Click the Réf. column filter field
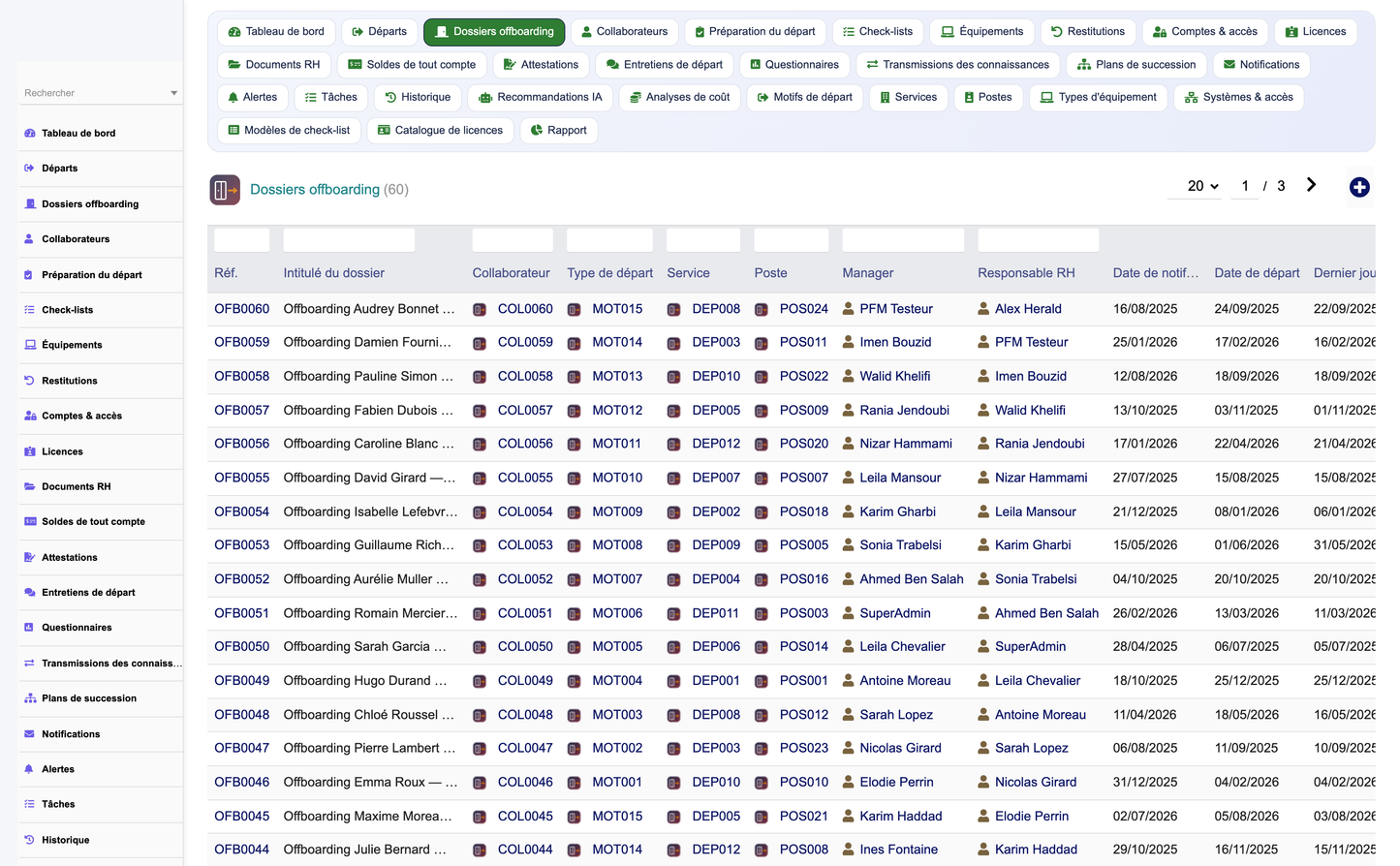 click(x=242, y=240)
